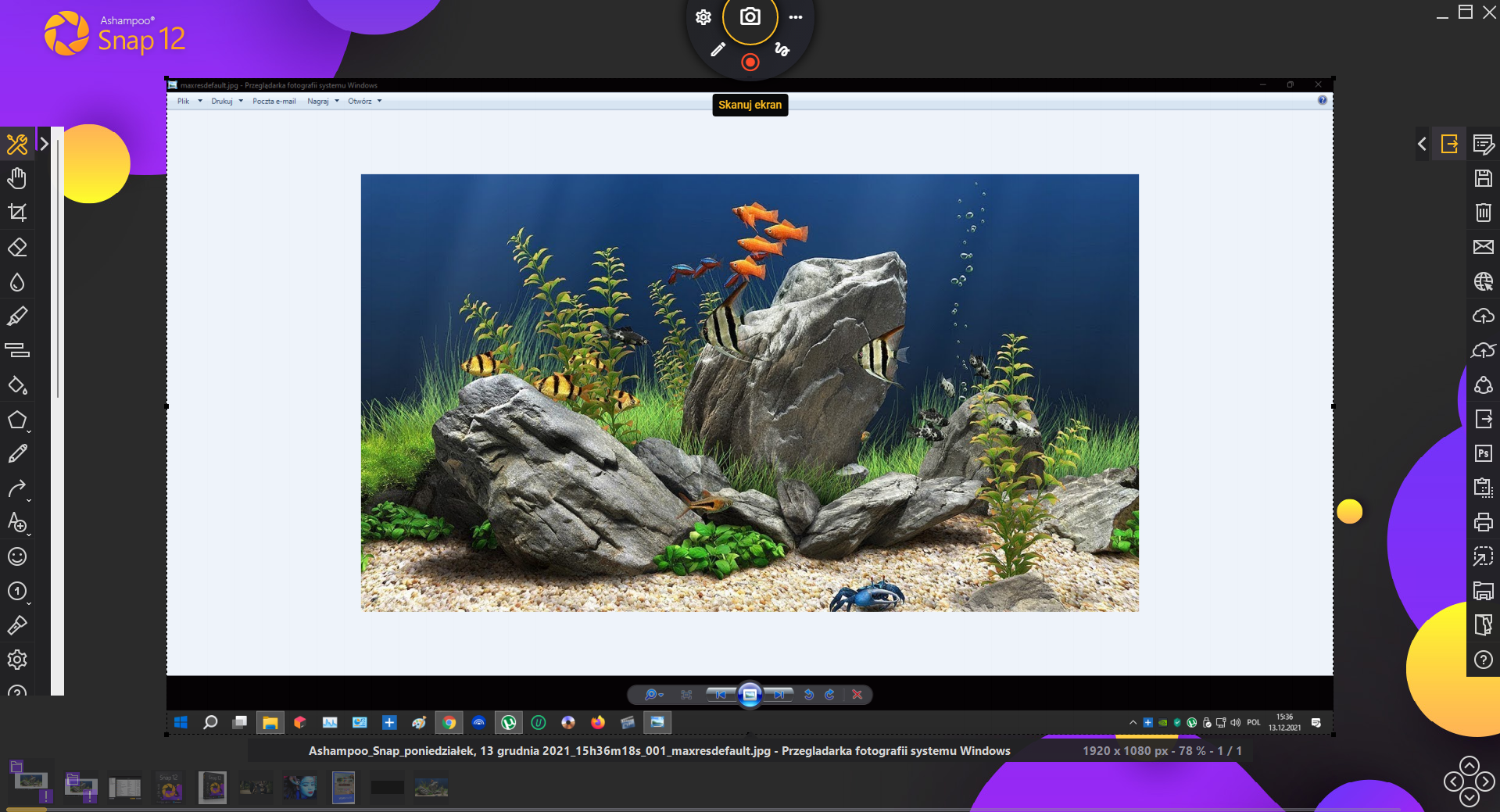Click the three-node share icon

pyautogui.click(x=1484, y=385)
